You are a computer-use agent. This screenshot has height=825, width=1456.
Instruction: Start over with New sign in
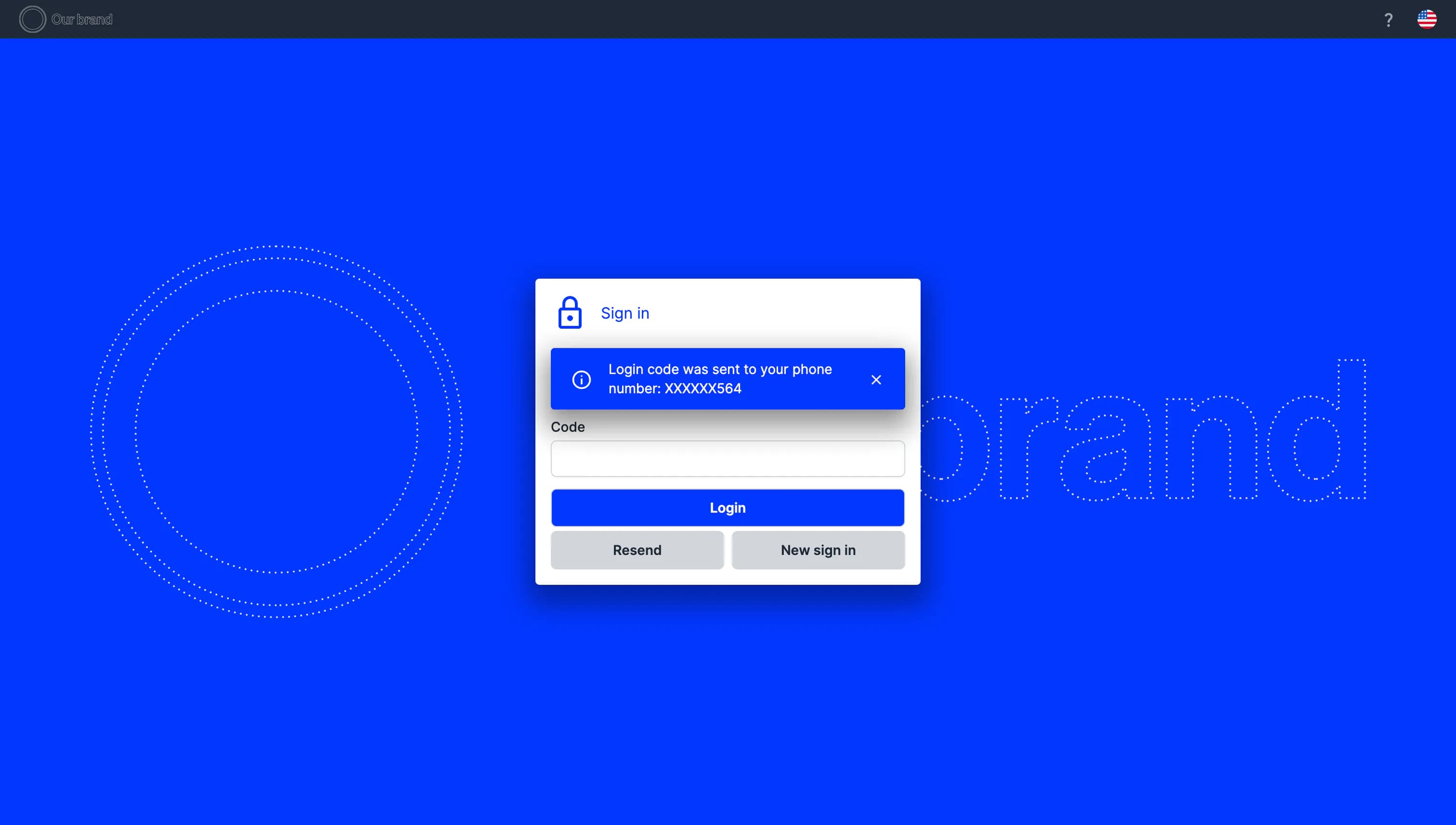(818, 550)
